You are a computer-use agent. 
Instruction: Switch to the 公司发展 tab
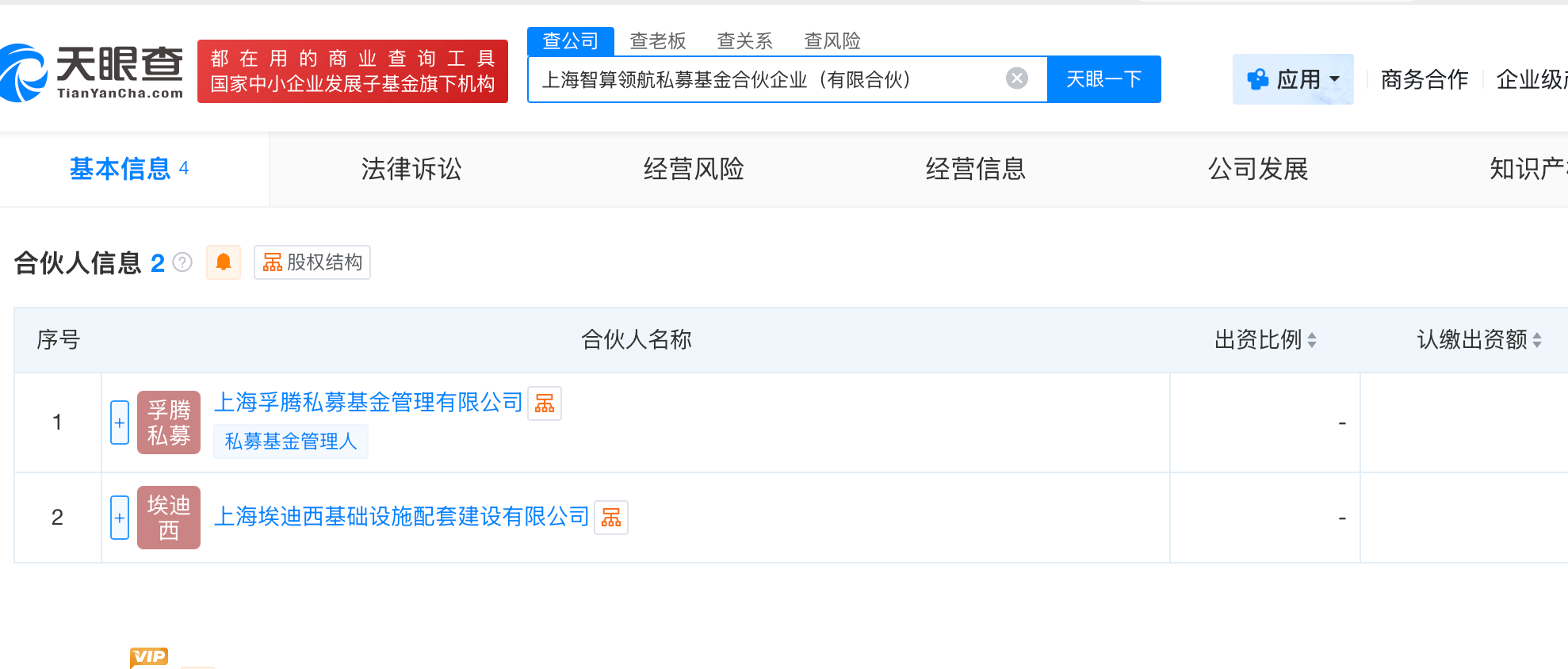coord(1258,169)
